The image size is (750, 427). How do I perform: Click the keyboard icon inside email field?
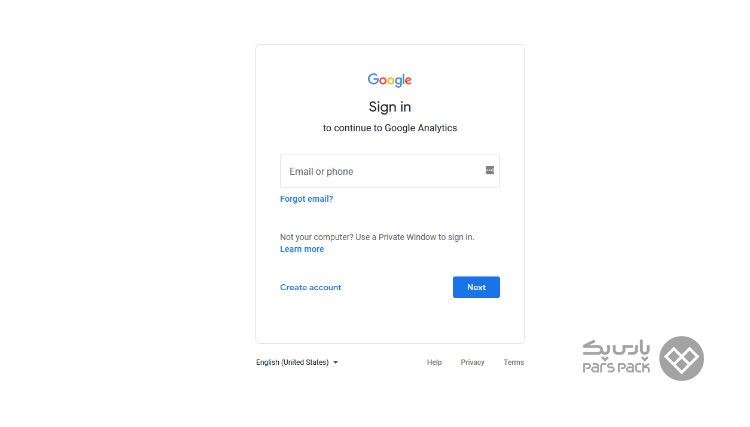click(x=489, y=170)
